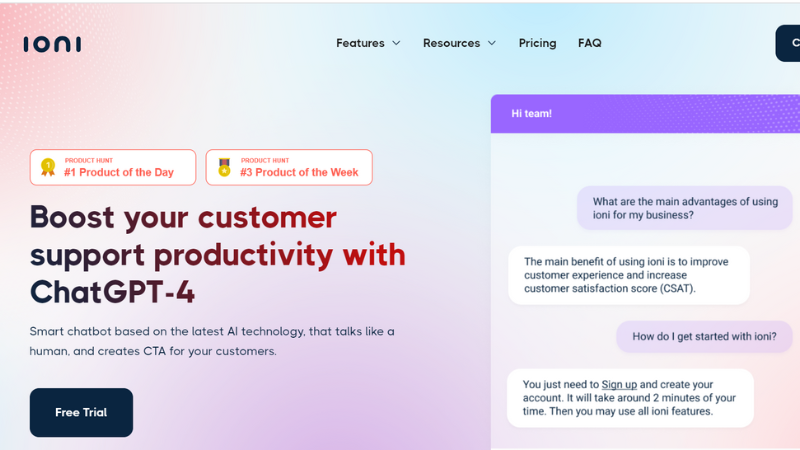This screenshot has width=800, height=450.
Task: Click the 'Hi team!' chat header
Action: pyautogui.click(x=645, y=114)
